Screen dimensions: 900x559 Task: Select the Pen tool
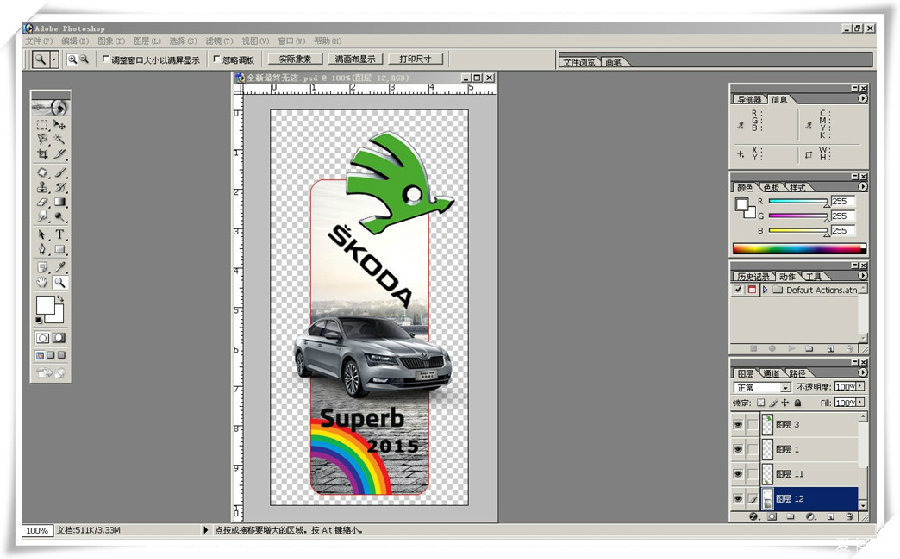point(42,250)
